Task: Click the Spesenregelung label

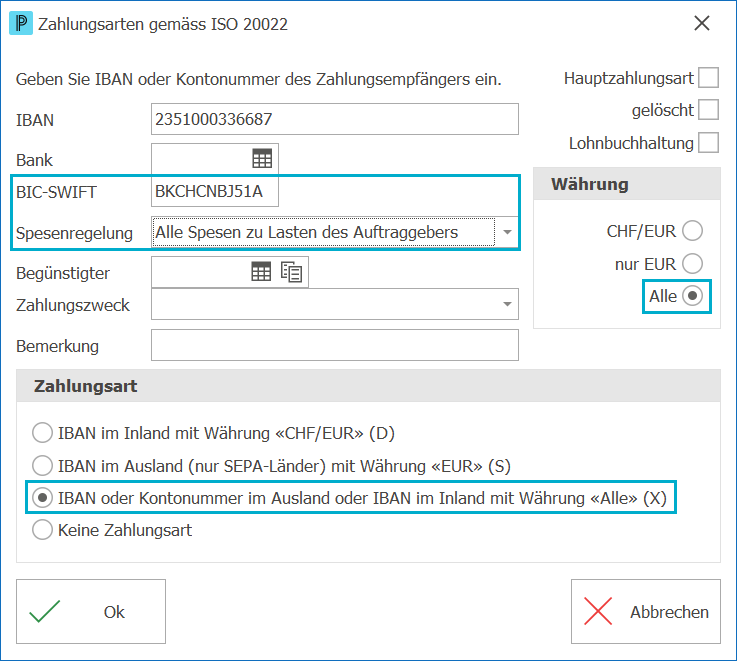Action: [74, 233]
